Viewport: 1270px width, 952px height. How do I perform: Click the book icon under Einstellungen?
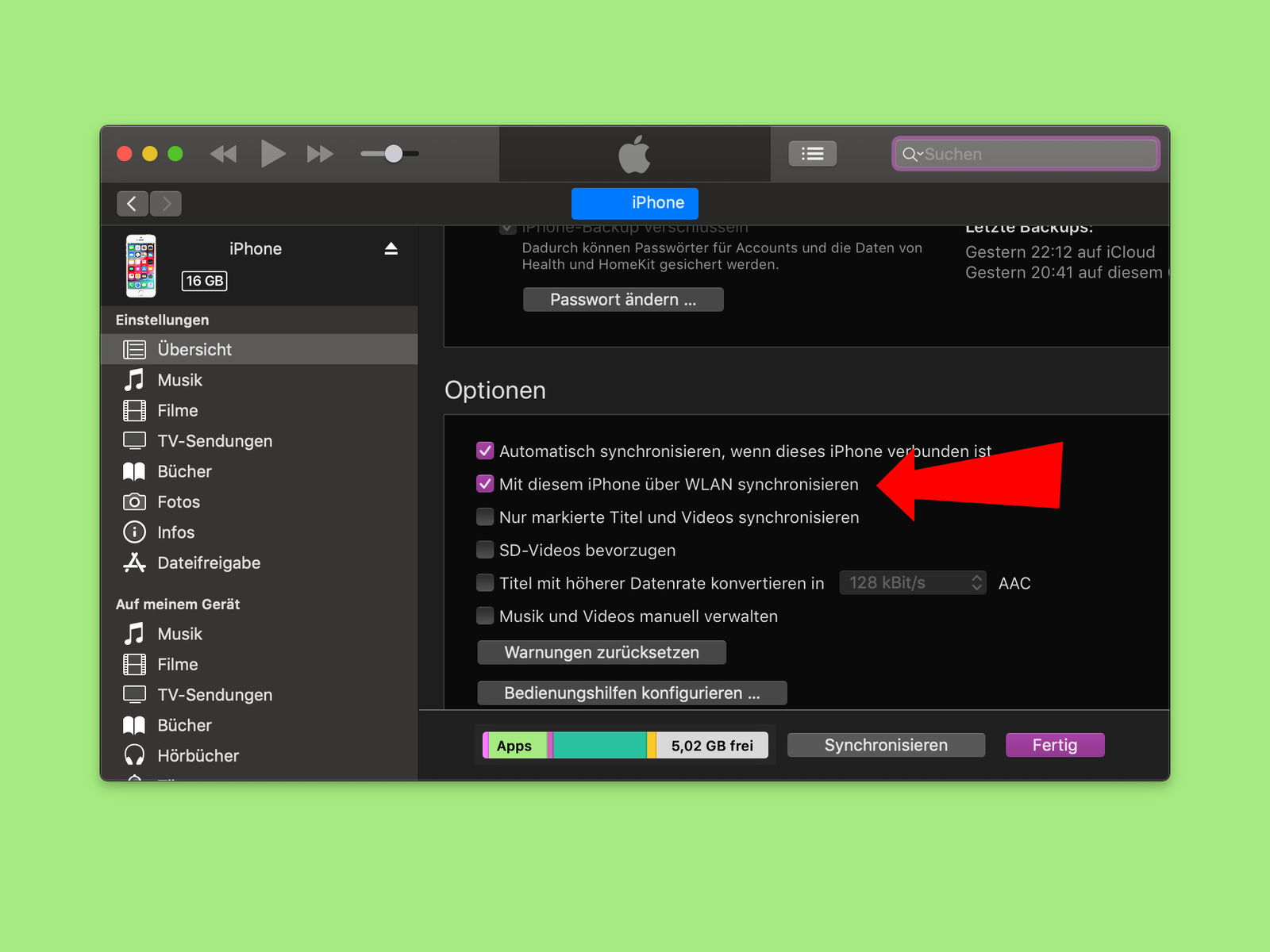(134, 471)
